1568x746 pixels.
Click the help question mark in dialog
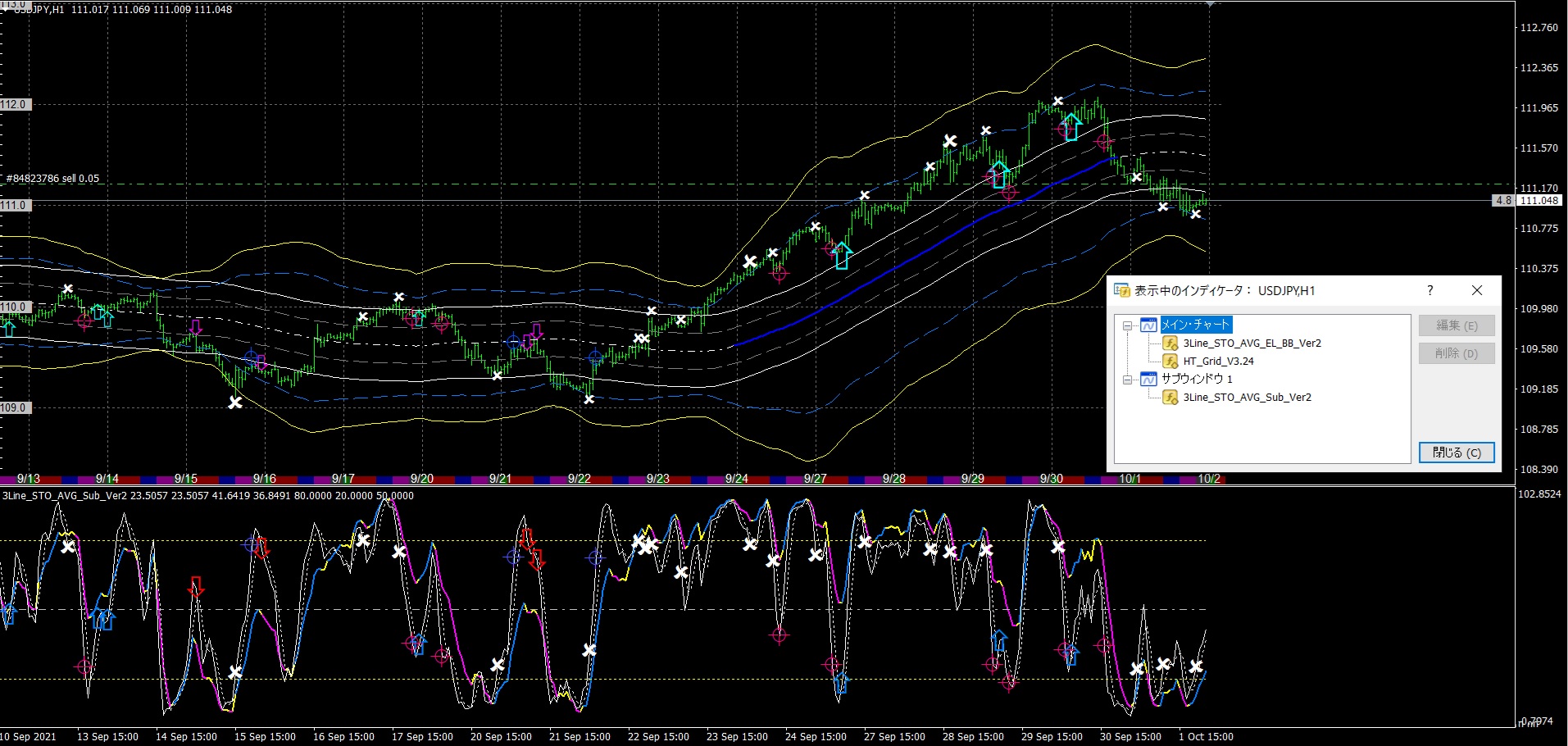click(1430, 291)
